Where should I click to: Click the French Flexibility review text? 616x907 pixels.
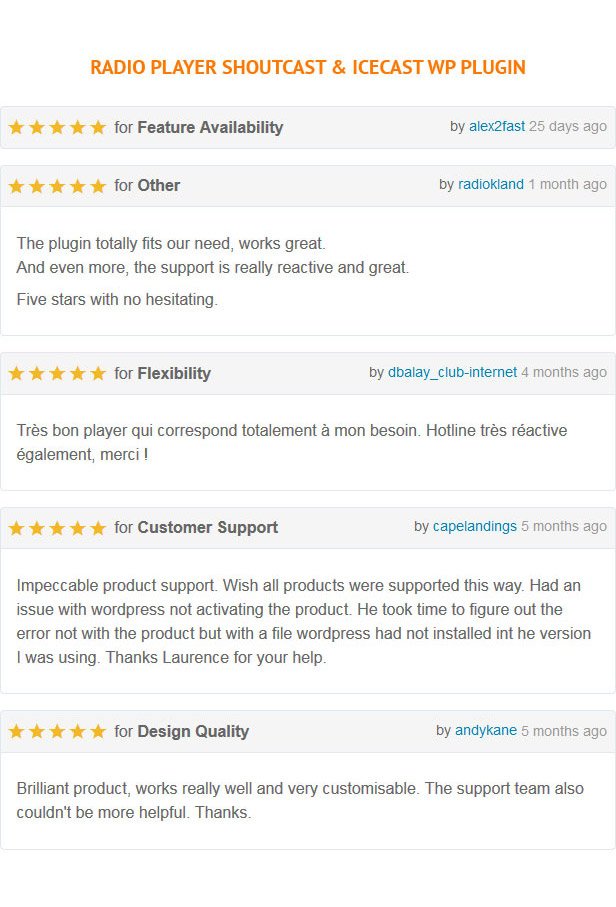click(x=292, y=443)
